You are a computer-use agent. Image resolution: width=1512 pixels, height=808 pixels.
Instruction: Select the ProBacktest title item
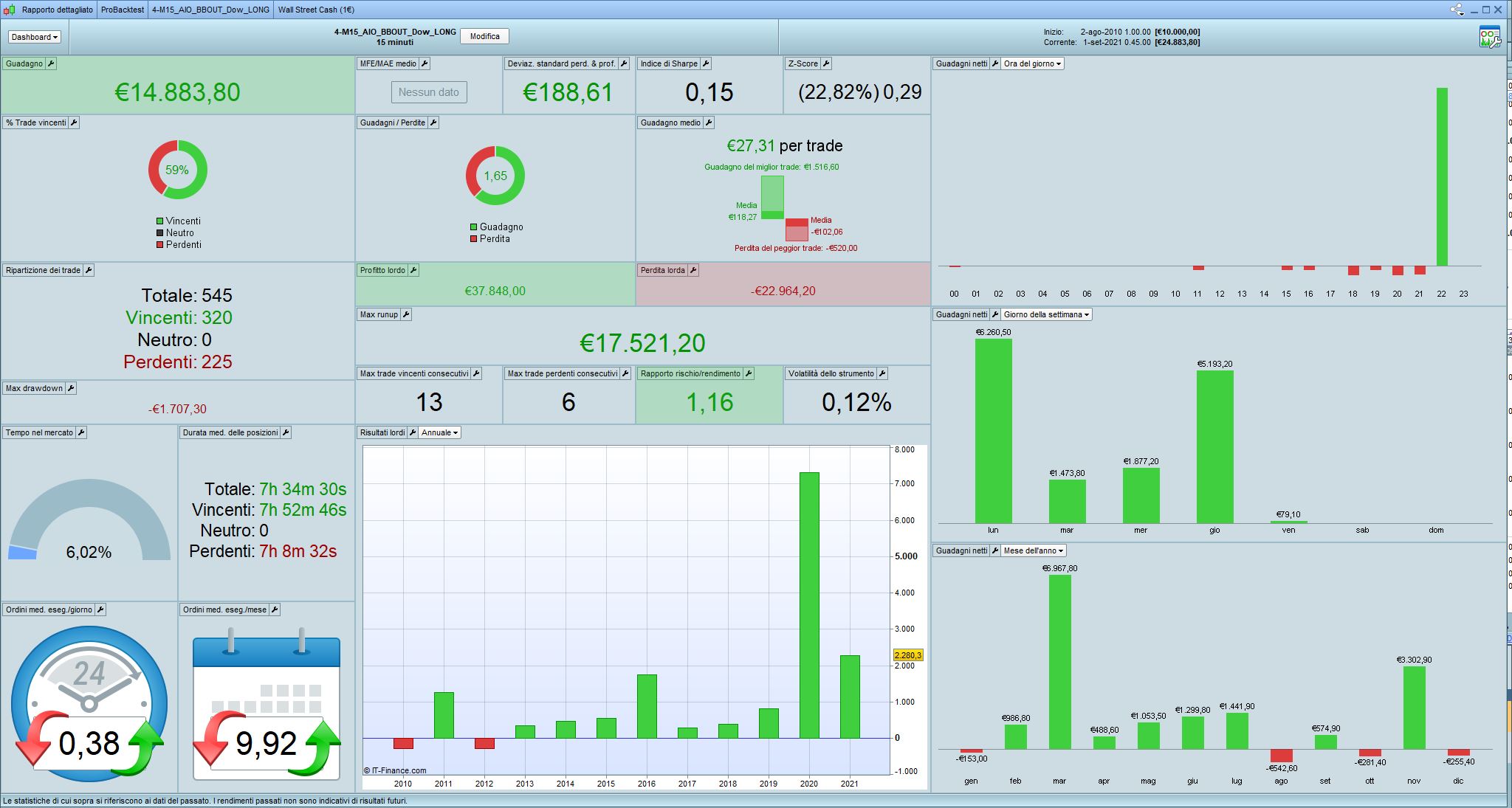(123, 10)
